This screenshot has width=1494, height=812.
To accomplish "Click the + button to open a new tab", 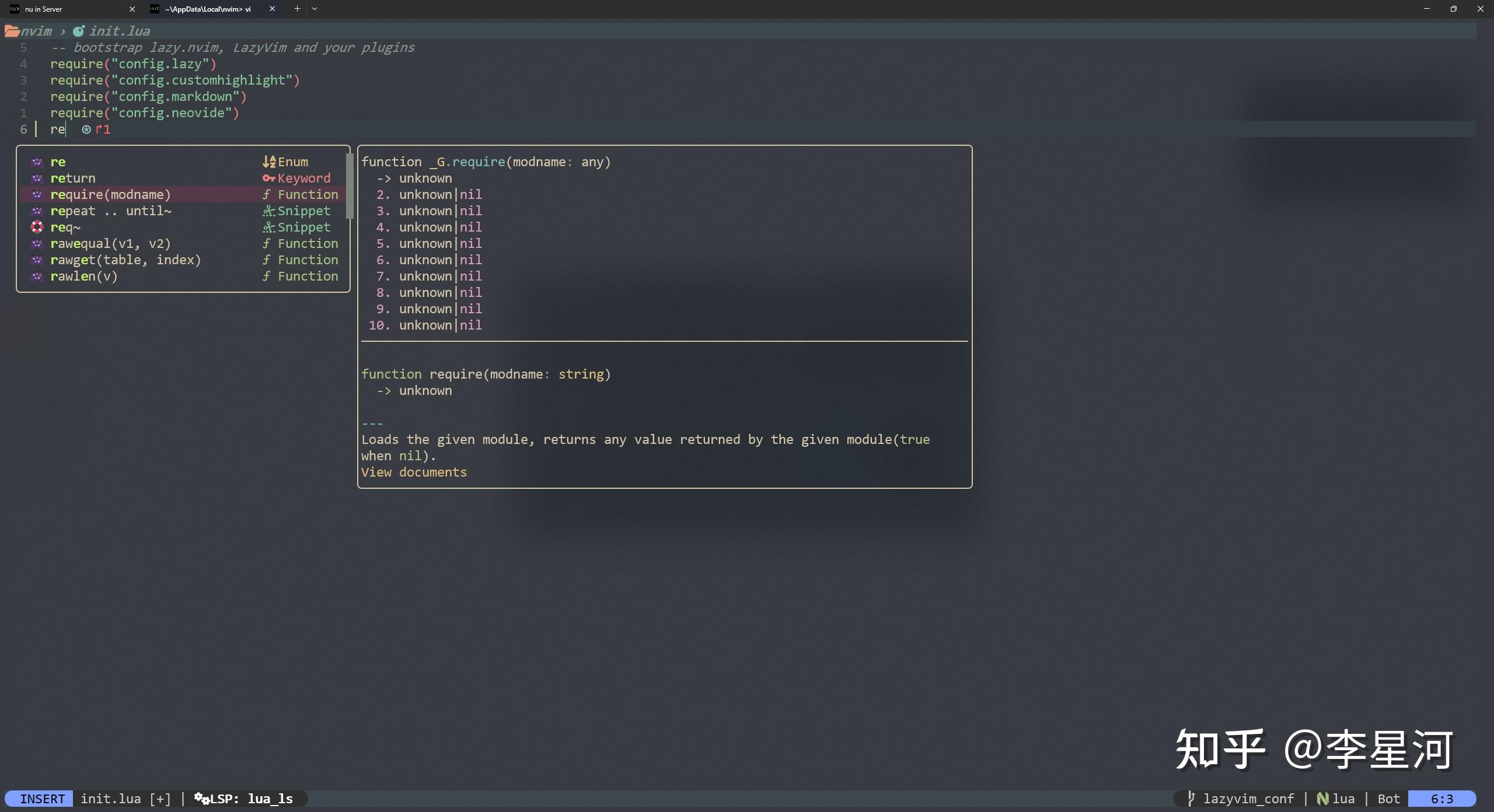I will point(297,9).
